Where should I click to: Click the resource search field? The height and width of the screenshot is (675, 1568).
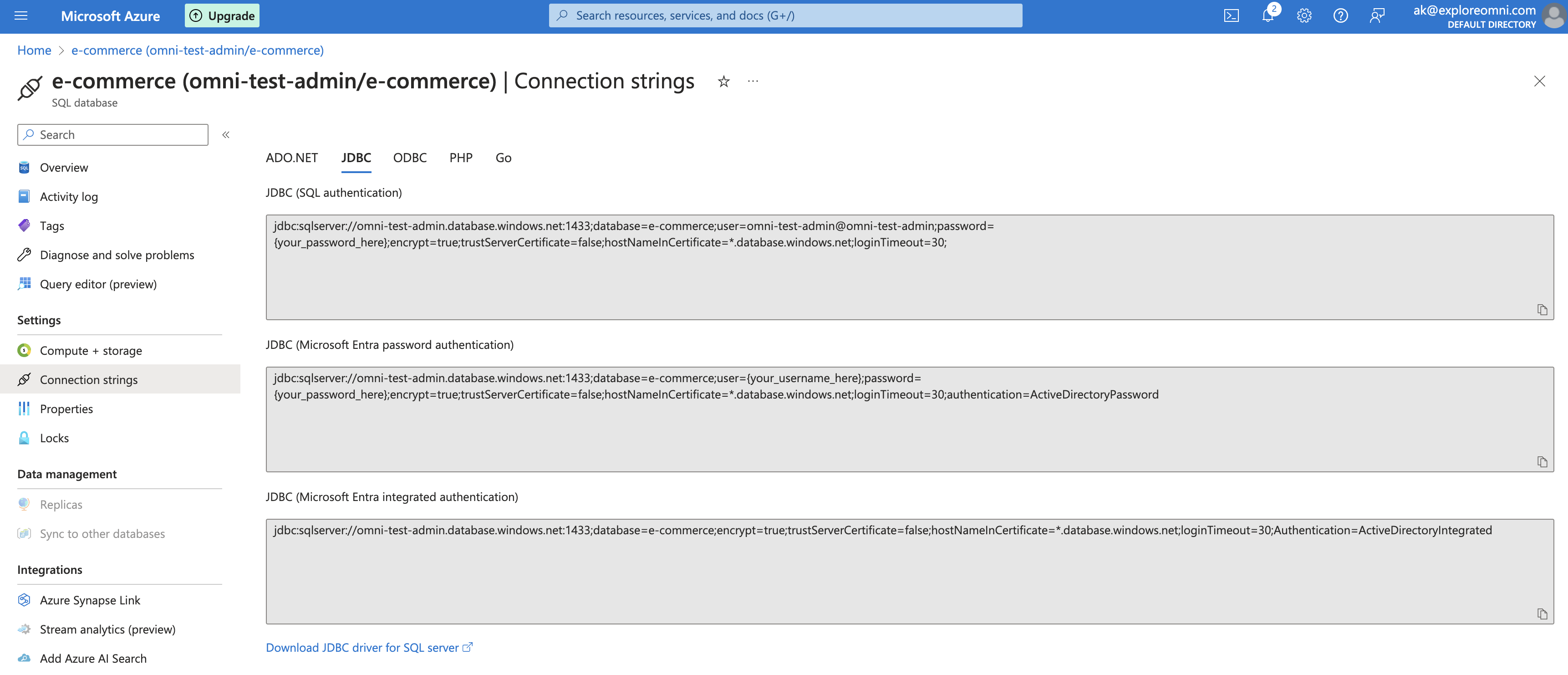tap(784, 15)
